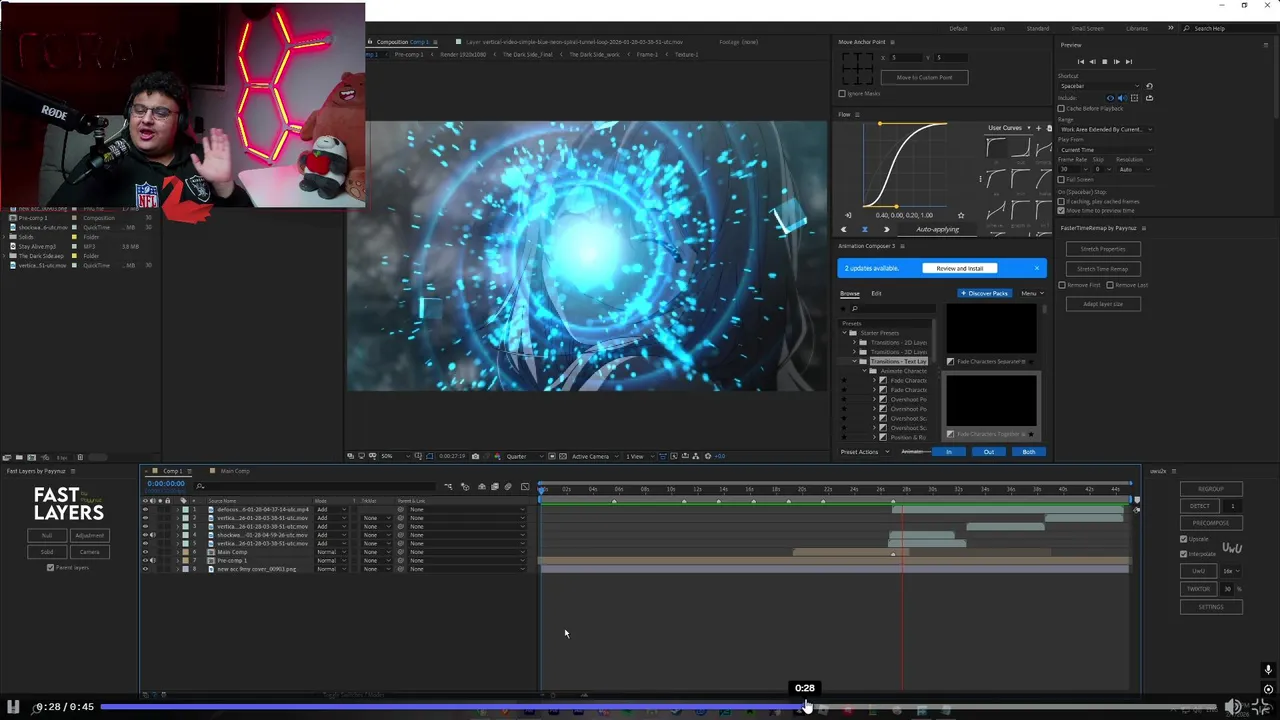Uncheck the Upscale checkbox

pyautogui.click(x=1184, y=539)
